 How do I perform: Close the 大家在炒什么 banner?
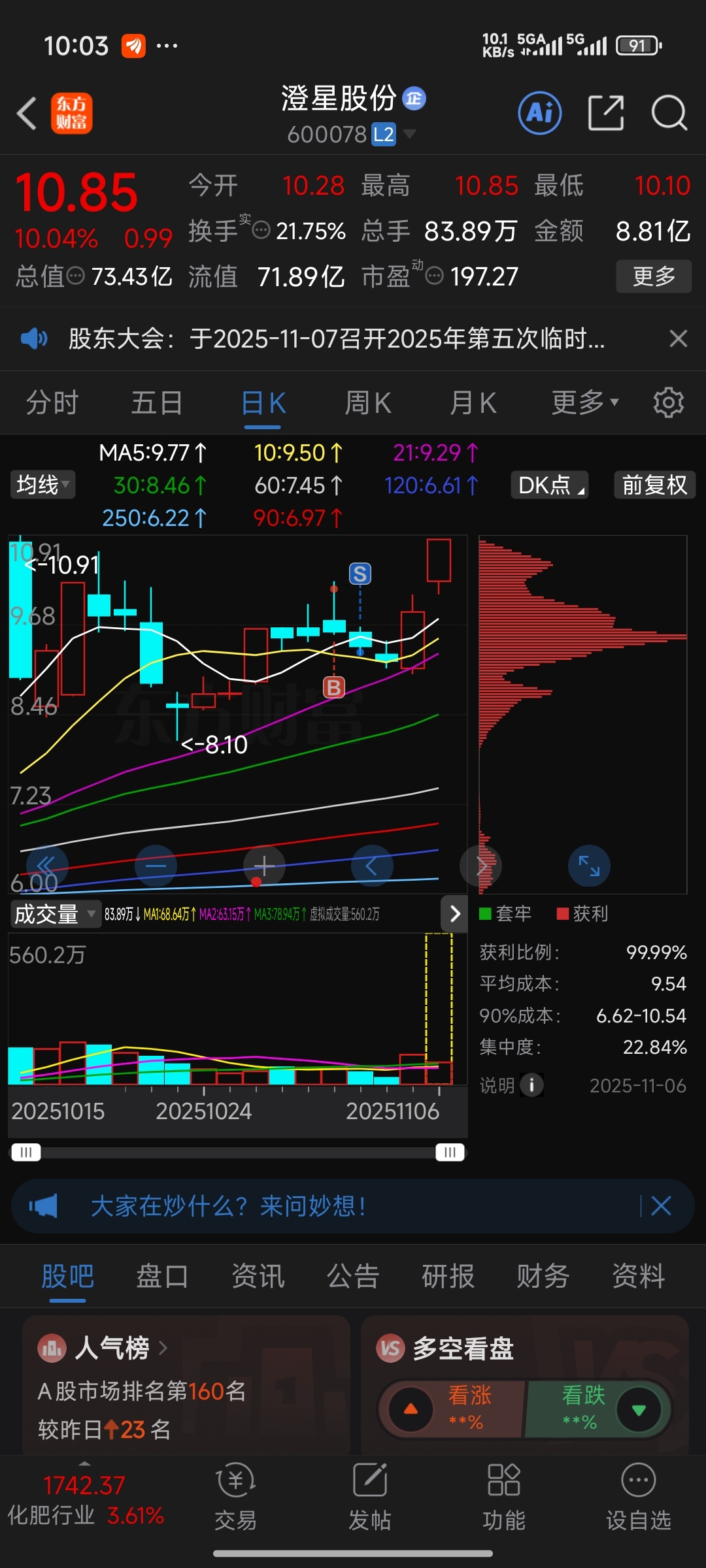[x=661, y=1206]
